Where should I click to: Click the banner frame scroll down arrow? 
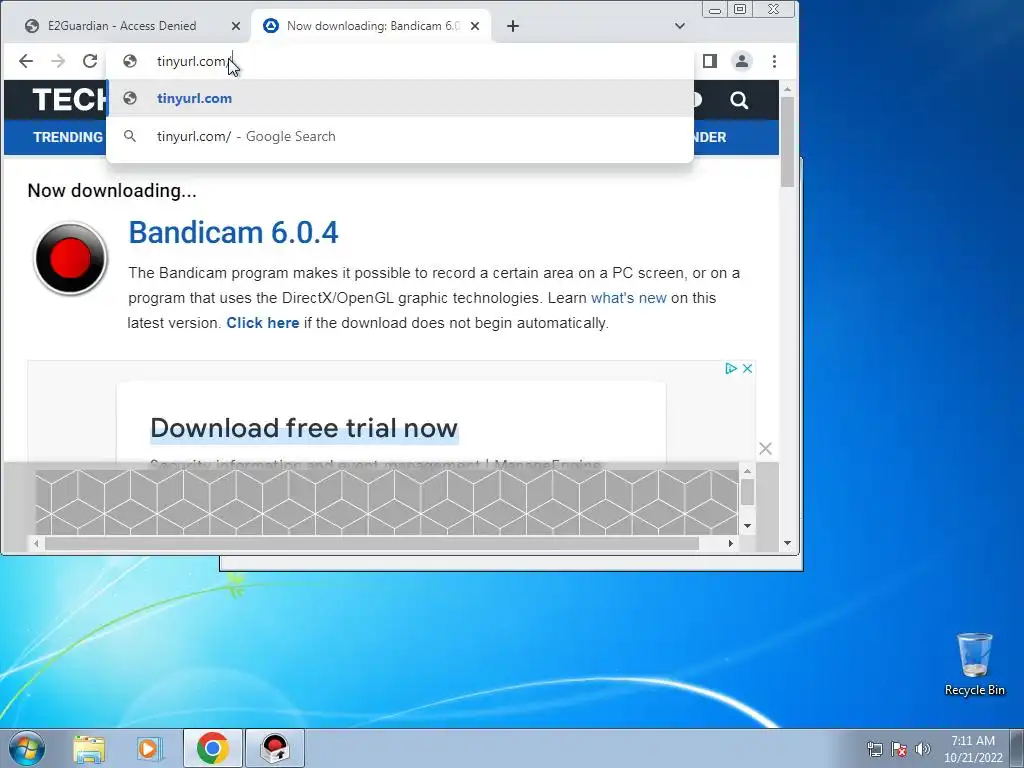pos(747,526)
